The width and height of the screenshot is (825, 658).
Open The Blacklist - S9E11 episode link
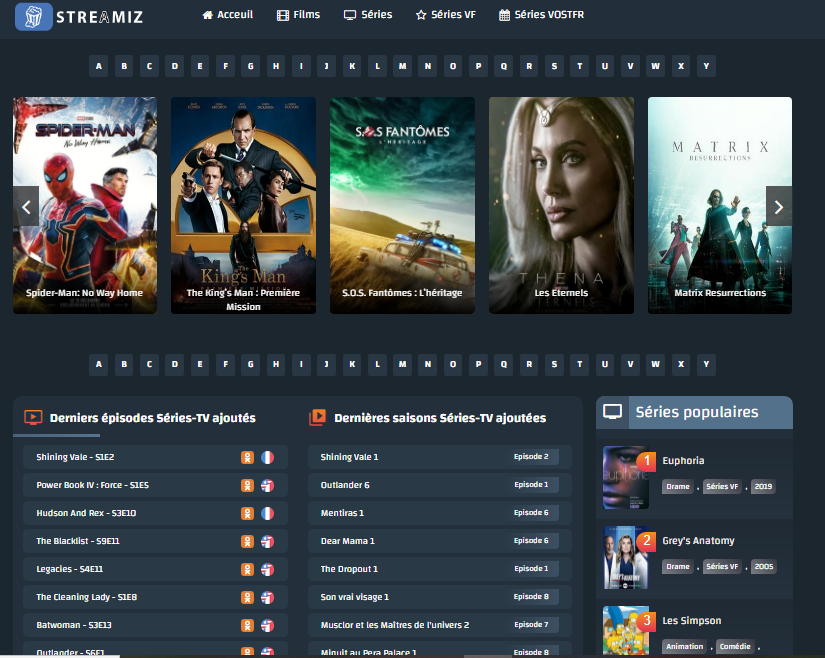(x=78, y=541)
